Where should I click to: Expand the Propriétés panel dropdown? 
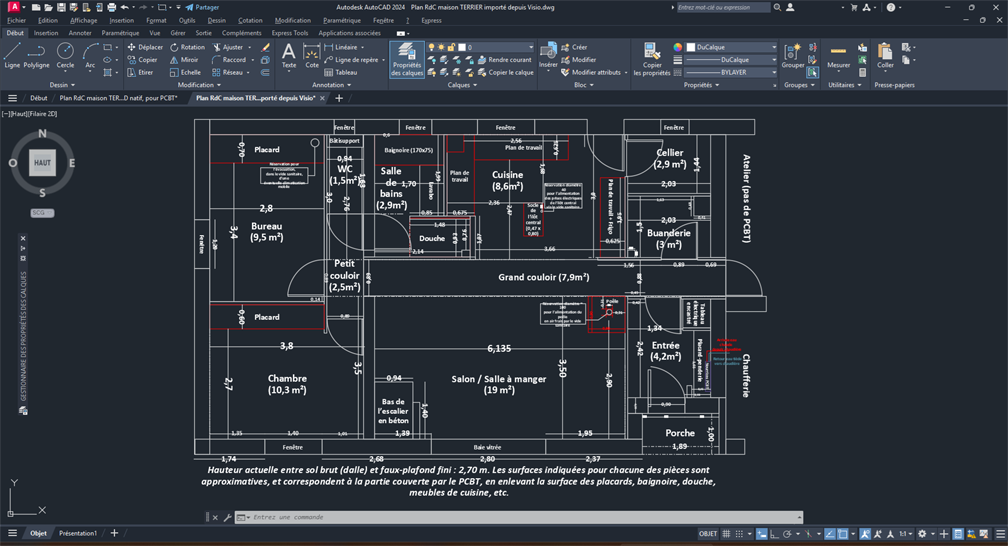pyautogui.click(x=701, y=85)
